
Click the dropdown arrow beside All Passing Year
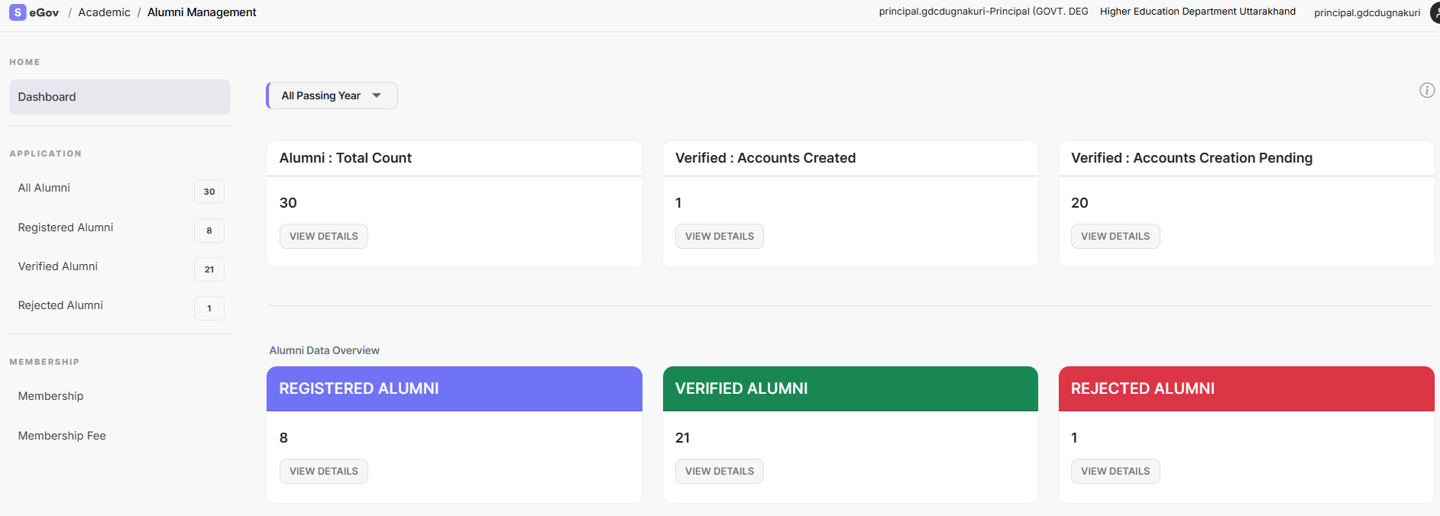pos(377,96)
